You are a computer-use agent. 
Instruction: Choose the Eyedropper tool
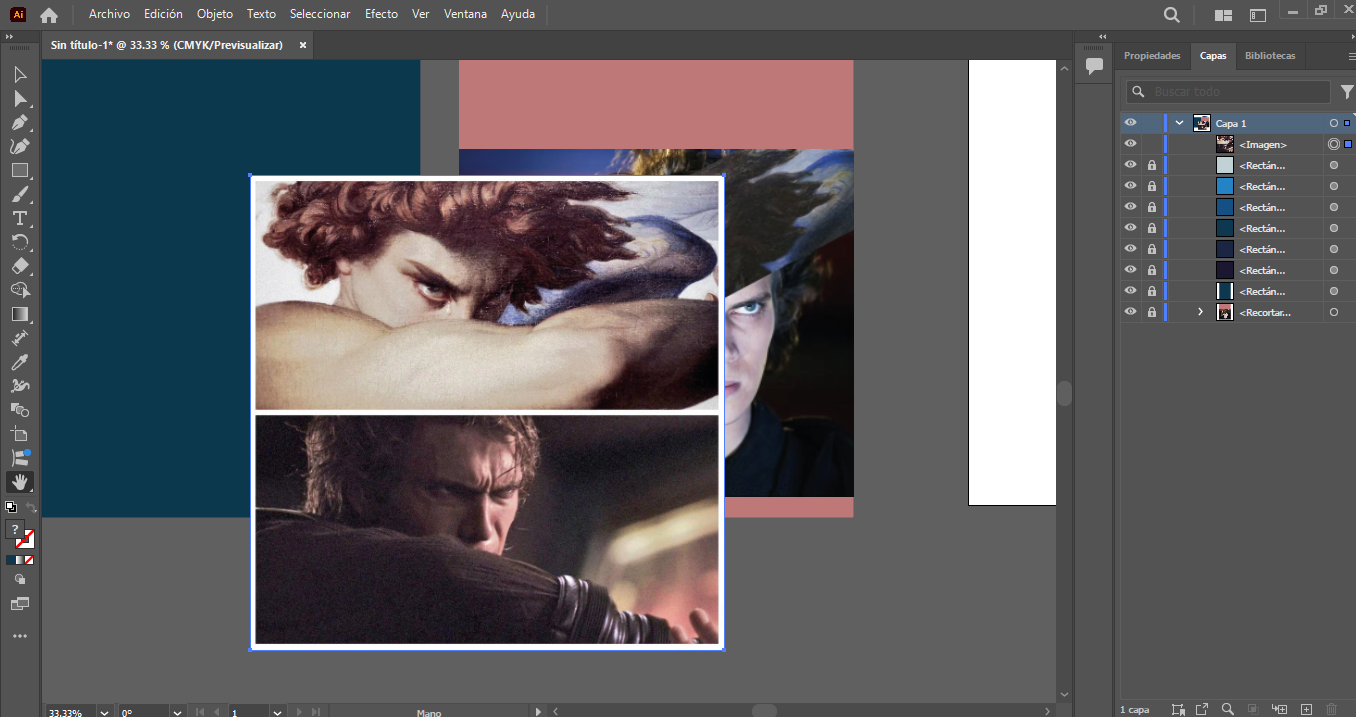point(19,362)
